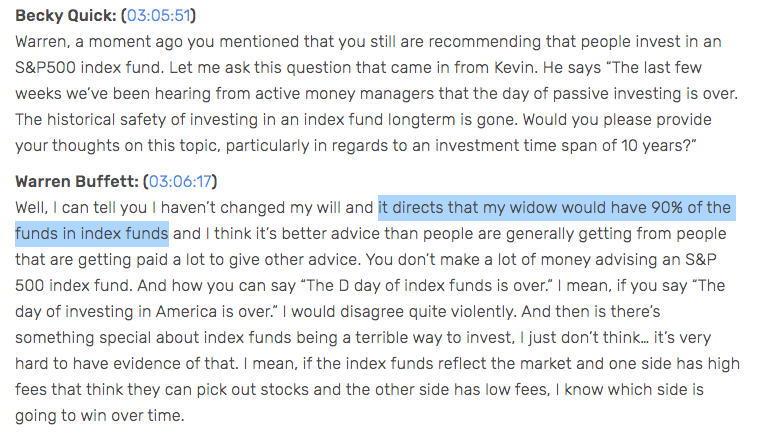Open the 03:06:17 timestamp link

click(x=180, y=182)
